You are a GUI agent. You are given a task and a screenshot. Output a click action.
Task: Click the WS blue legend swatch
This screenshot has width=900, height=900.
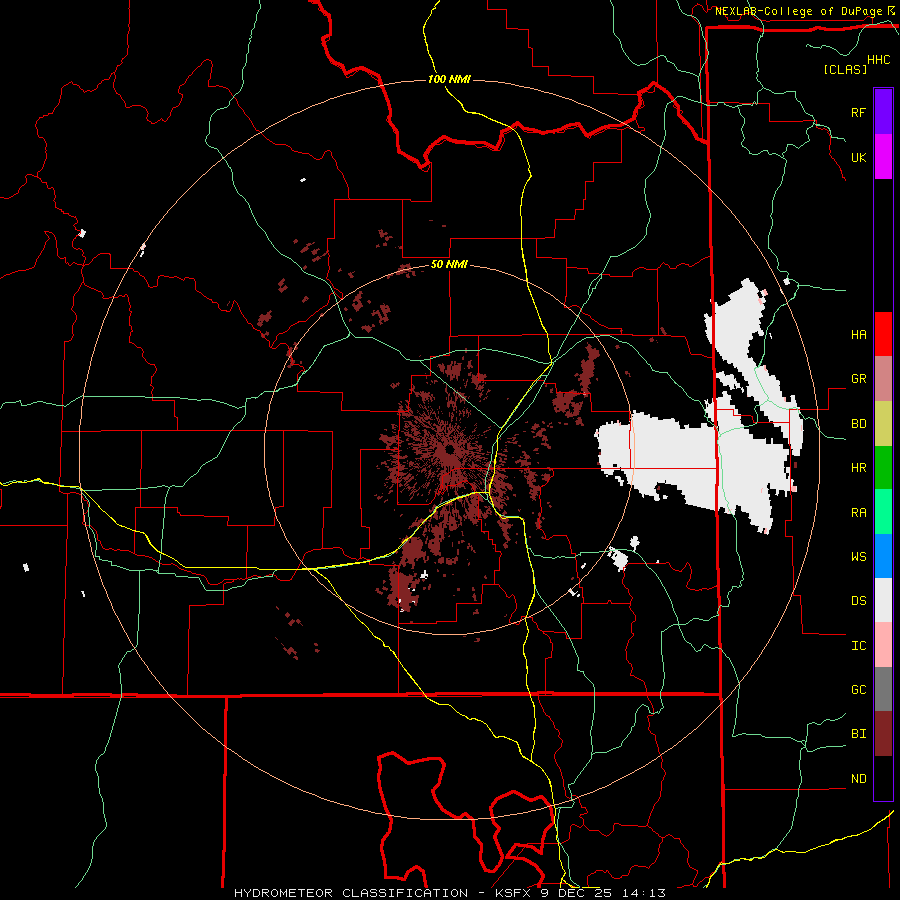(883, 556)
